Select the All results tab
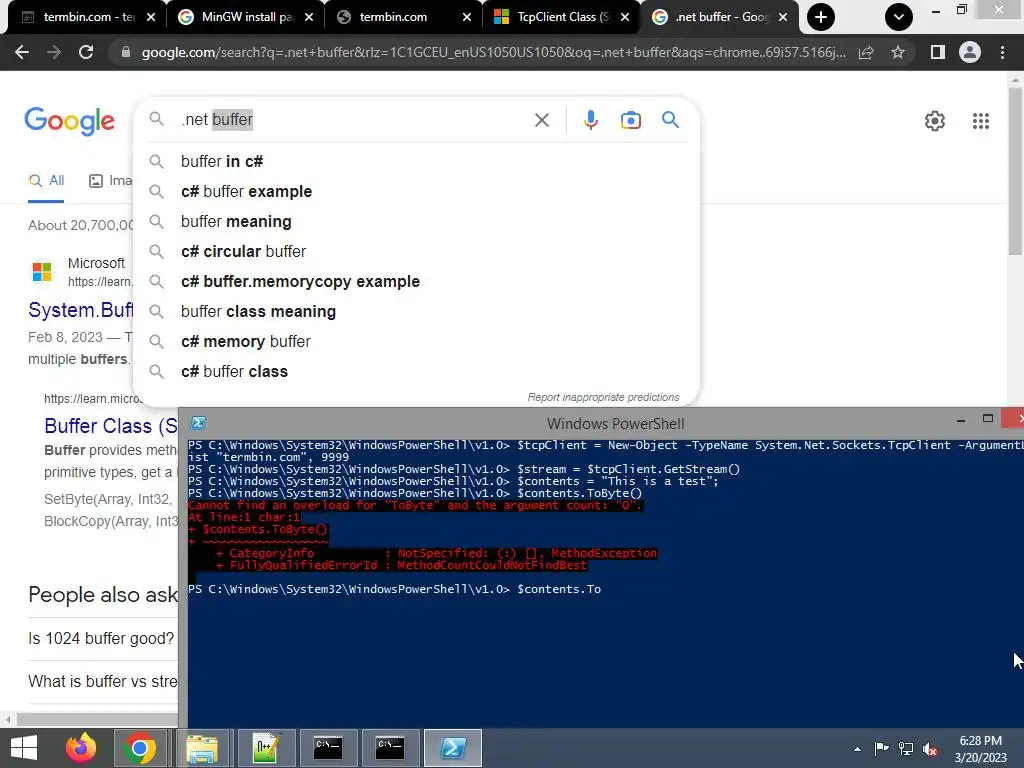 (x=46, y=181)
